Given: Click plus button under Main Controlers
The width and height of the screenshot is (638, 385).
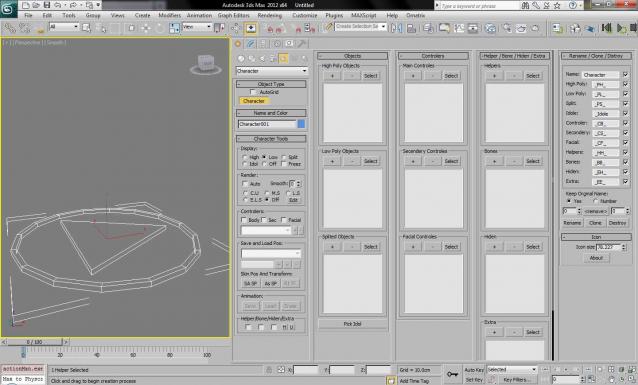Looking at the screenshot, I should (413, 76).
